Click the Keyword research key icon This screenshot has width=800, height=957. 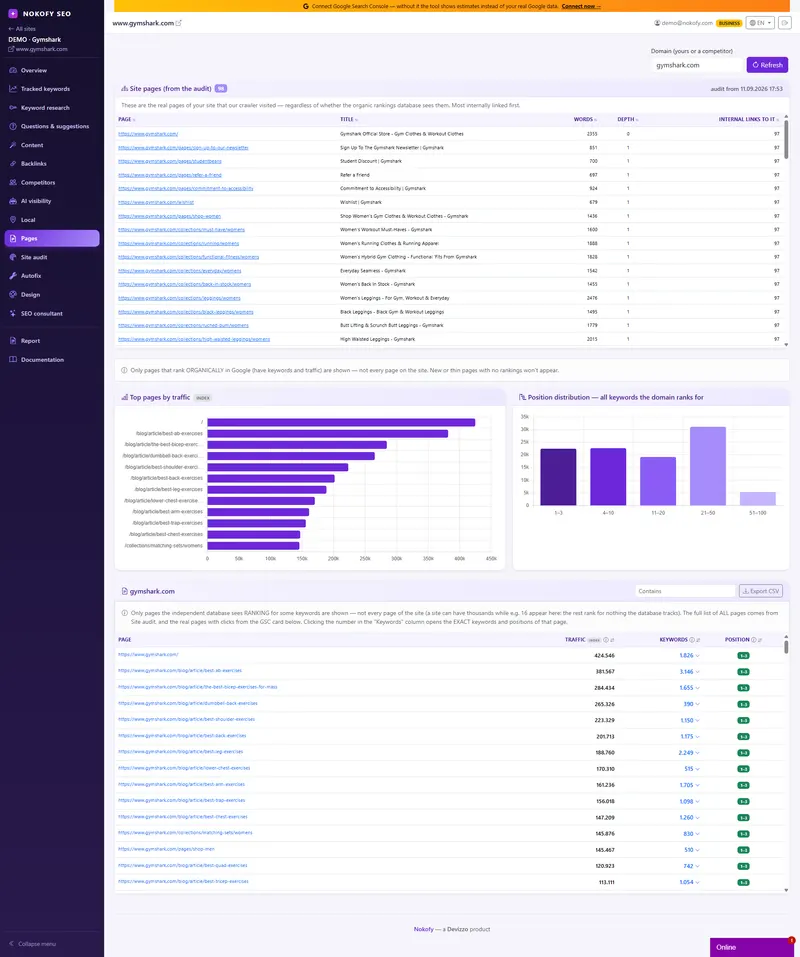[13, 107]
